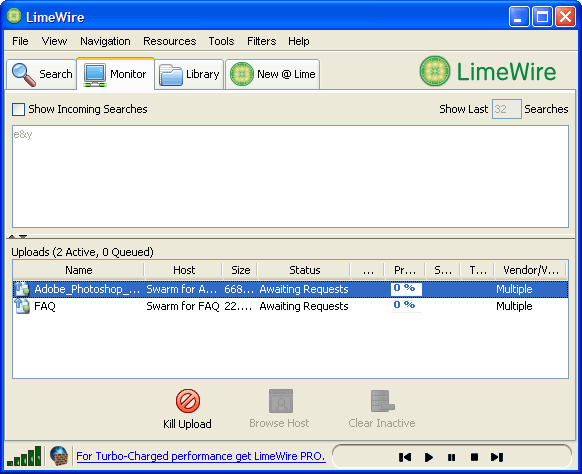Skip to next track in media player
The height and width of the screenshot is (474, 582).
pos(497,457)
